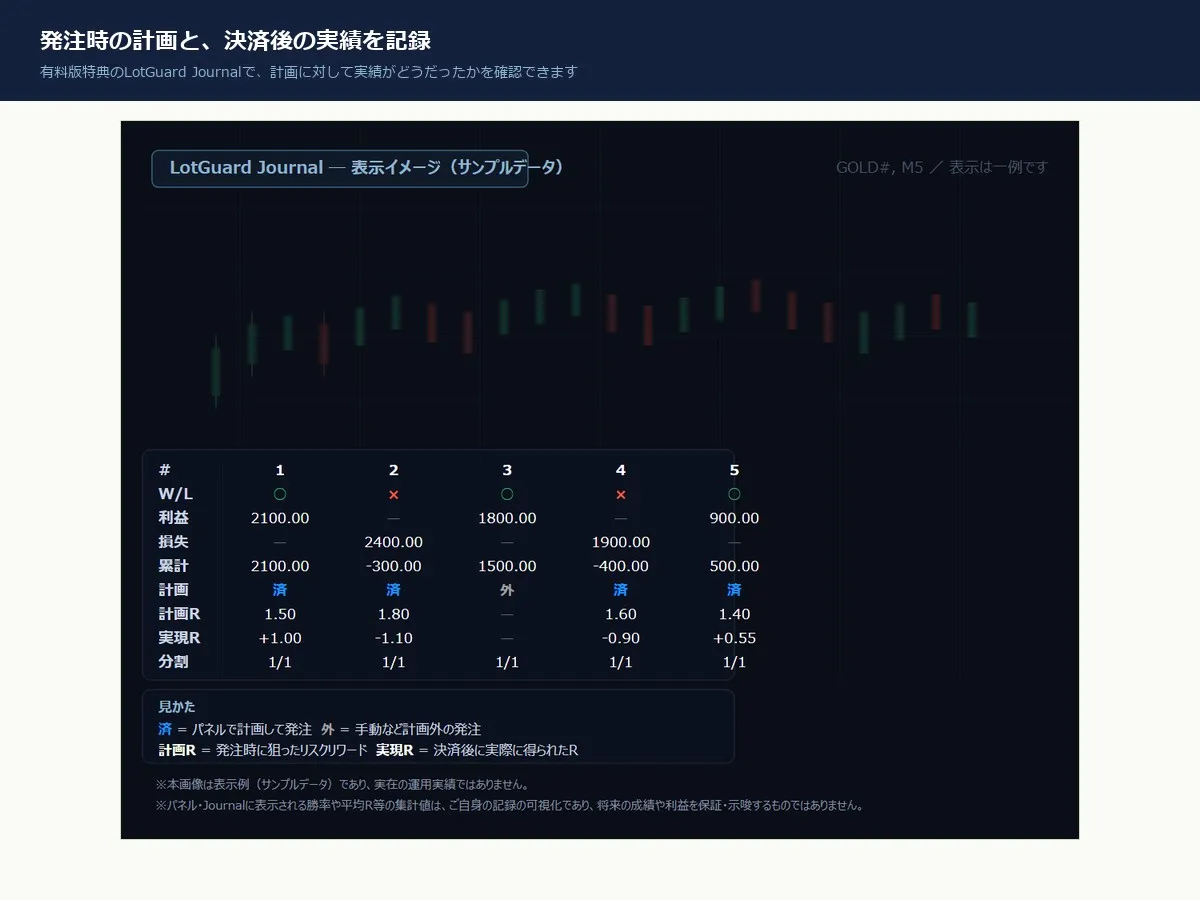
Task: Select trade column header 2
Action: pyautogui.click(x=394, y=470)
